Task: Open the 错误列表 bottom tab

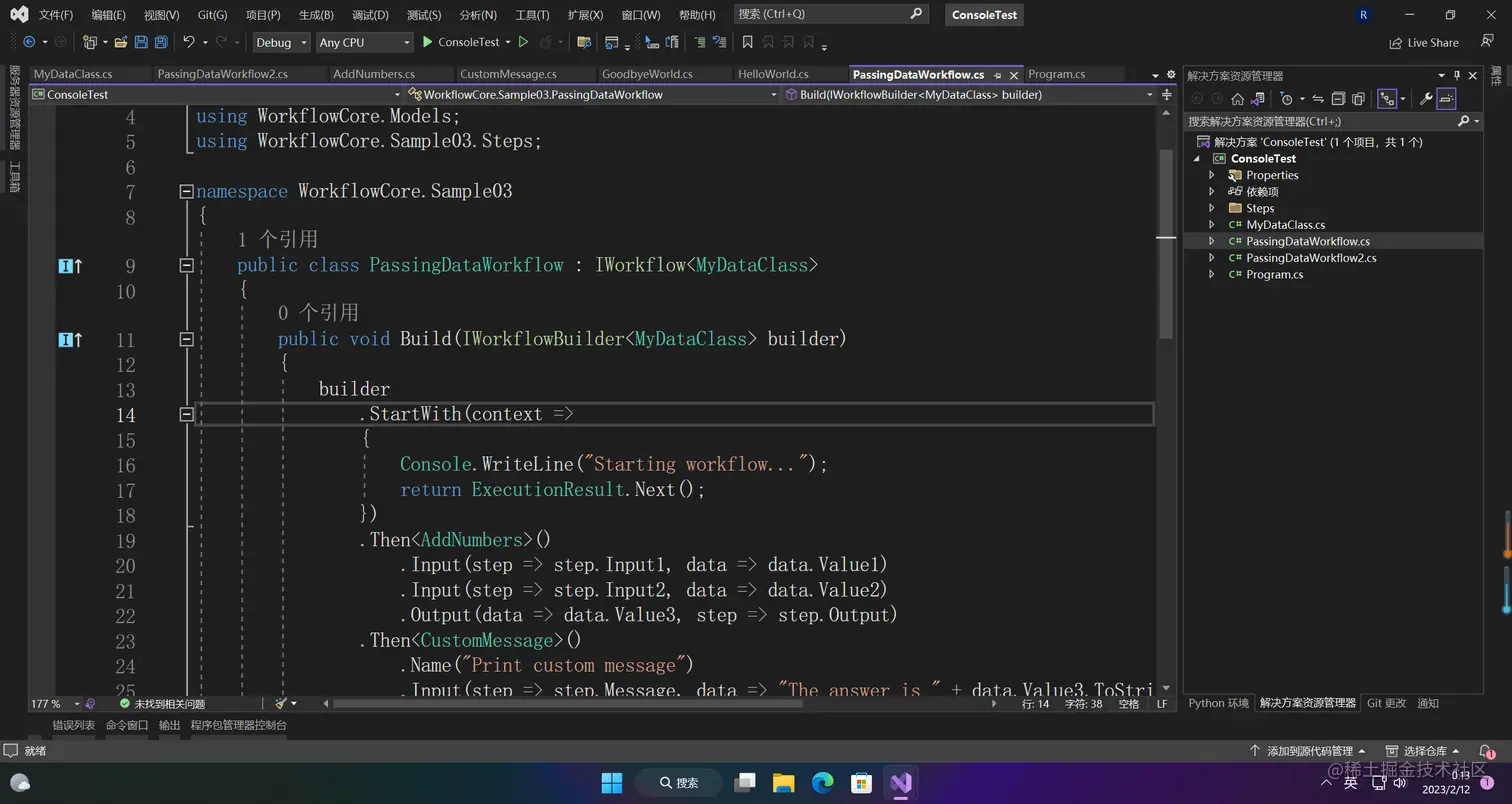Action: tap(73, 725)
